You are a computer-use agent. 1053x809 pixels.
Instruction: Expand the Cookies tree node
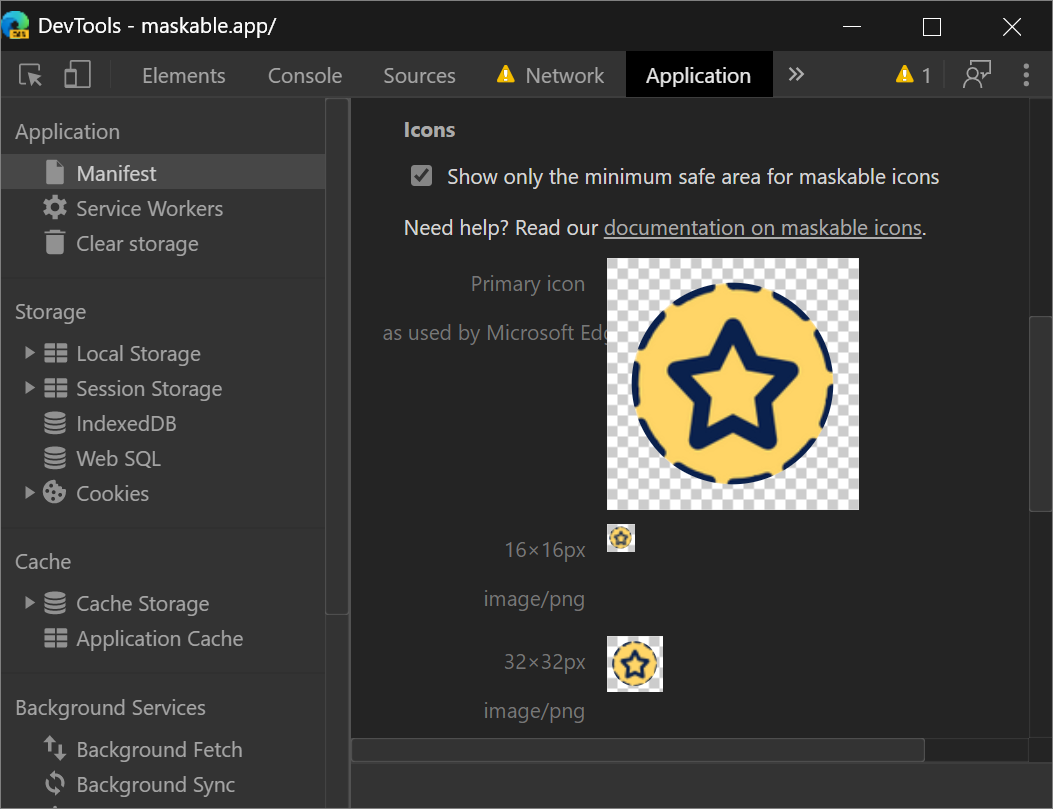30,493
